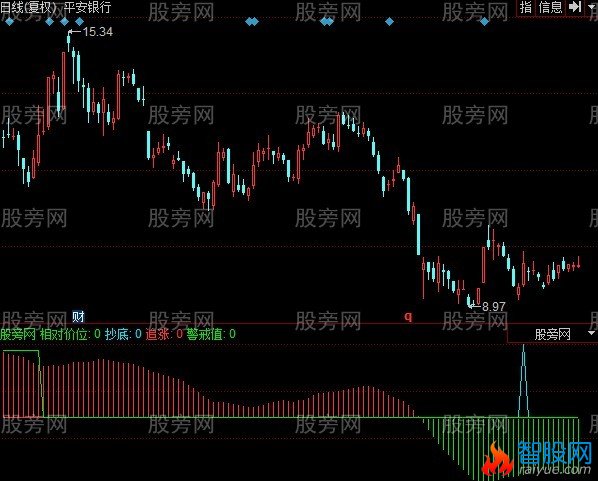Click the blue spike in indicator panel
Viewport: 598px width, 481px height.
coord(524,380)
